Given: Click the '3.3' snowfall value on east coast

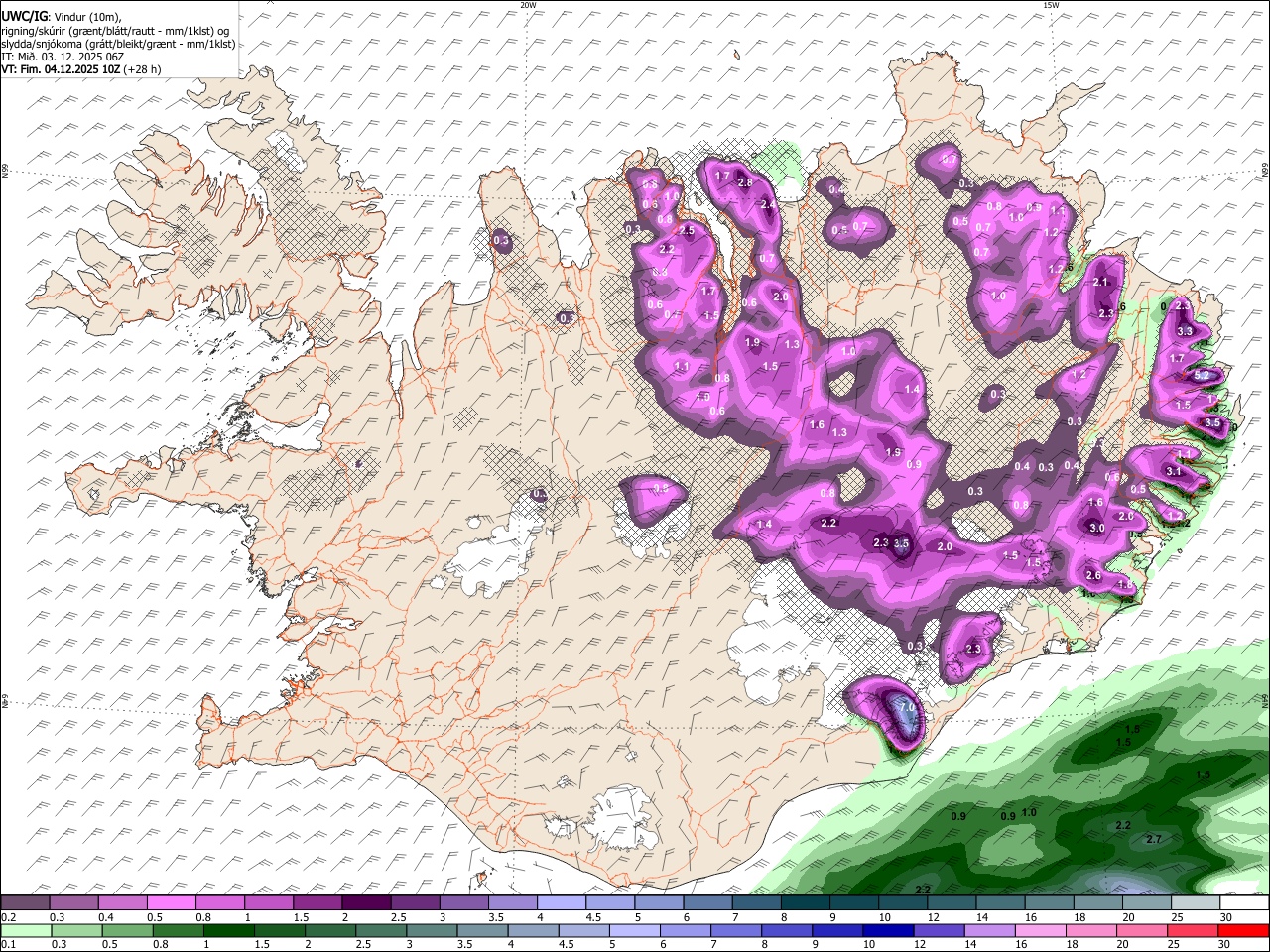Looking at the screenshot, I should [x=1185, y=331].
